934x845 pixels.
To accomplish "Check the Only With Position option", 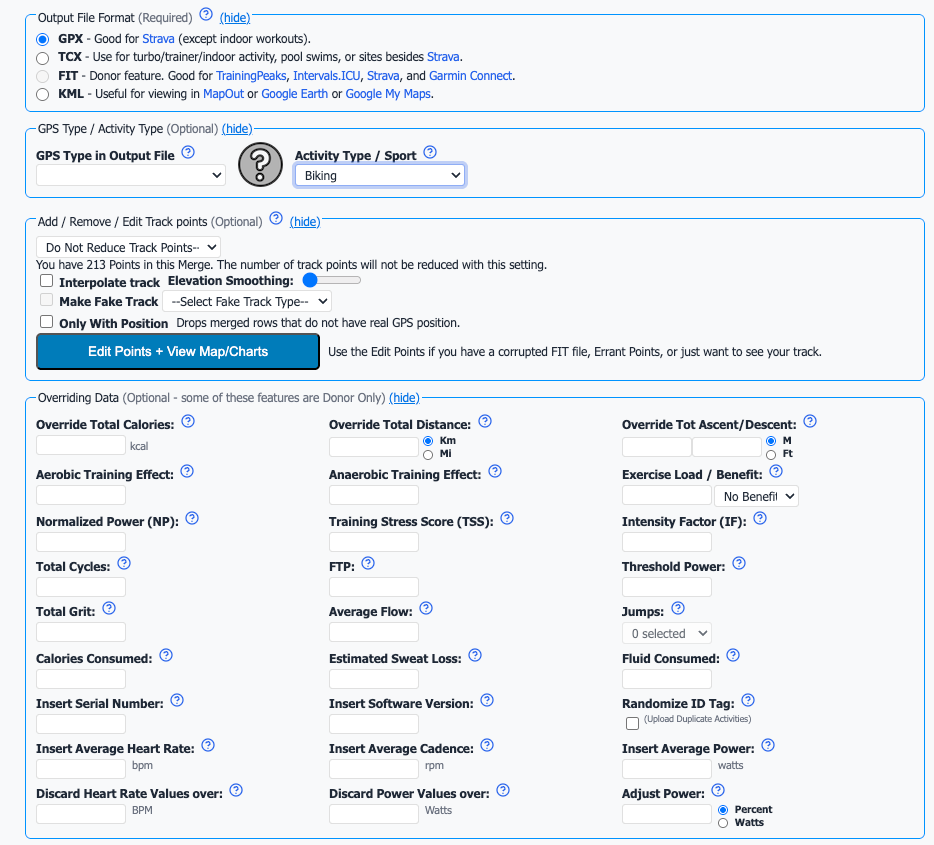I will point(46,322).
